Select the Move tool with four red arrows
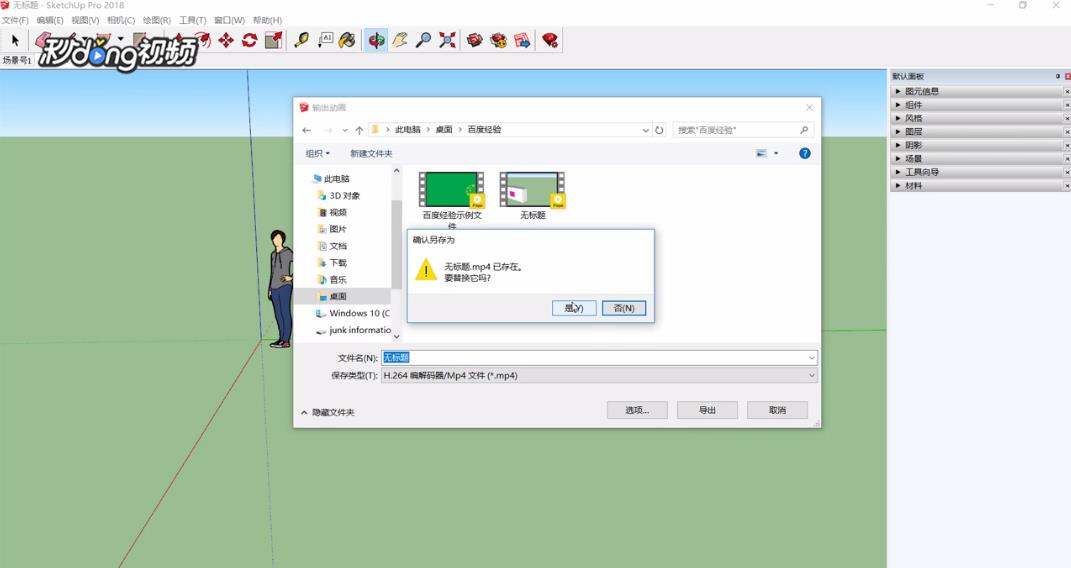Viewport: 1071px width, 568px height. coord(226,40)
